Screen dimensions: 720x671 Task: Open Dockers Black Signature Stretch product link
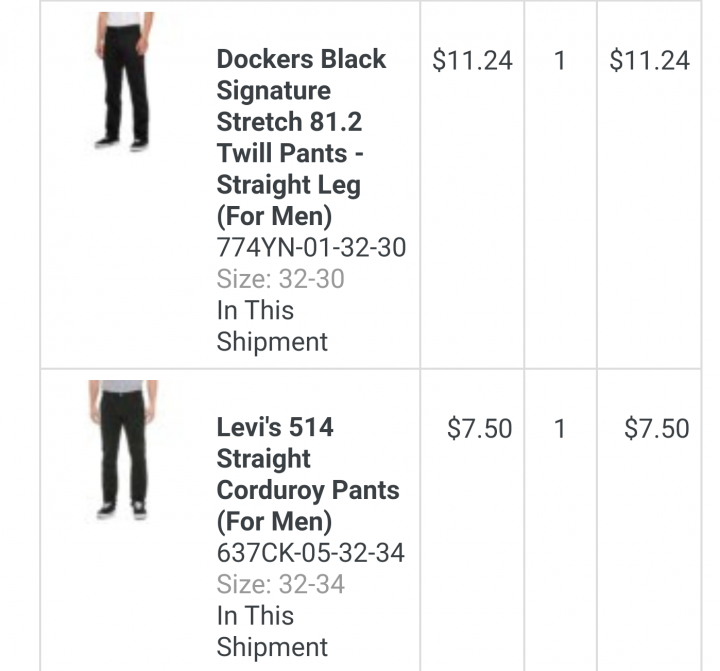[x=301, y=137]
